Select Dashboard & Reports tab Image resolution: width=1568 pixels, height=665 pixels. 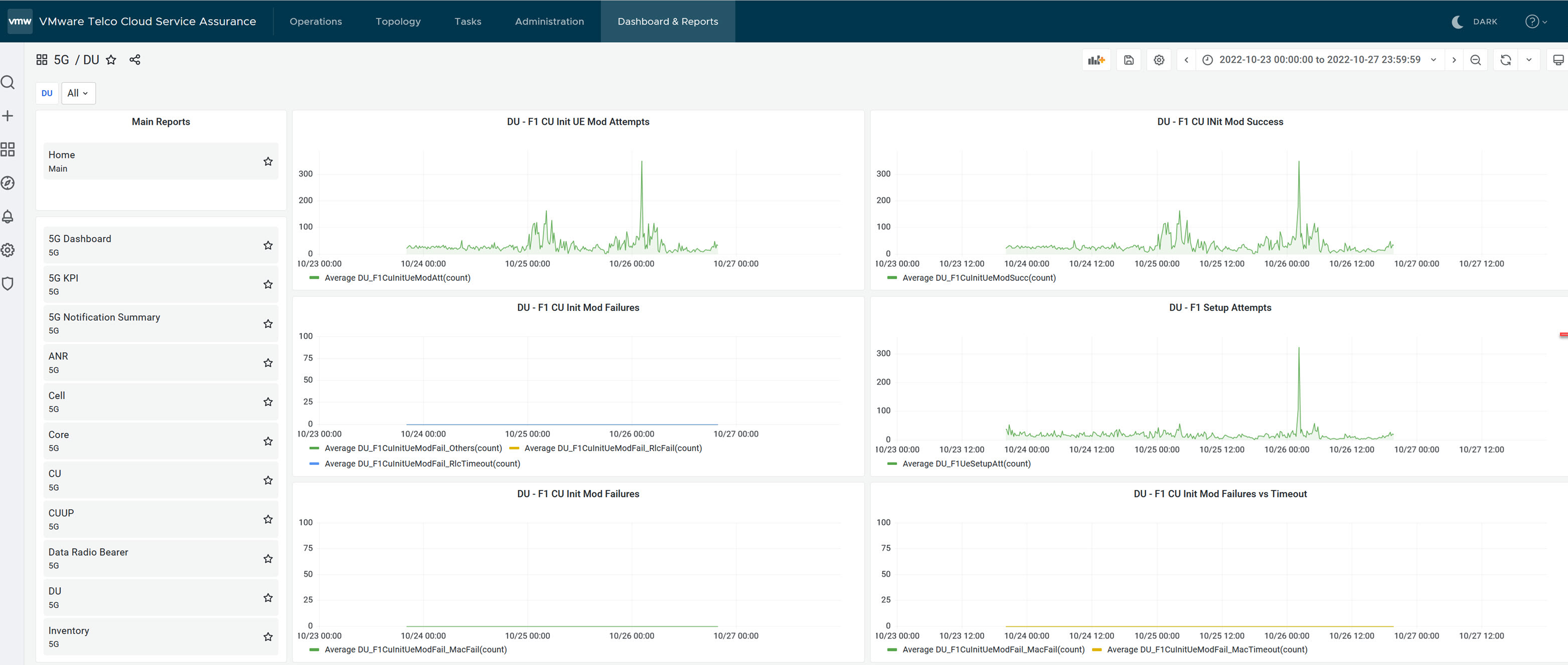pos(668,21)
